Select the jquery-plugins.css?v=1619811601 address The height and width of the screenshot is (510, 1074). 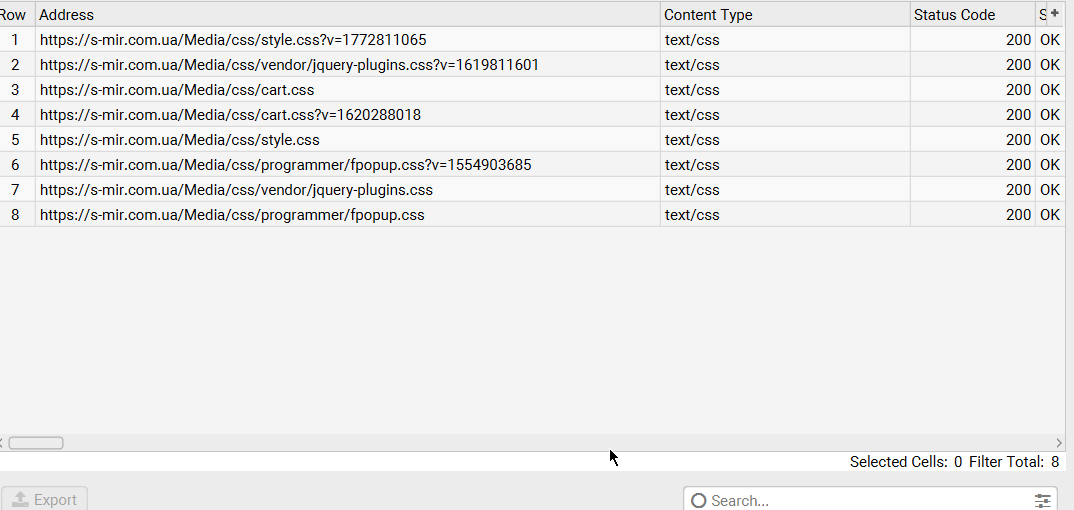(x=289, y=65)
